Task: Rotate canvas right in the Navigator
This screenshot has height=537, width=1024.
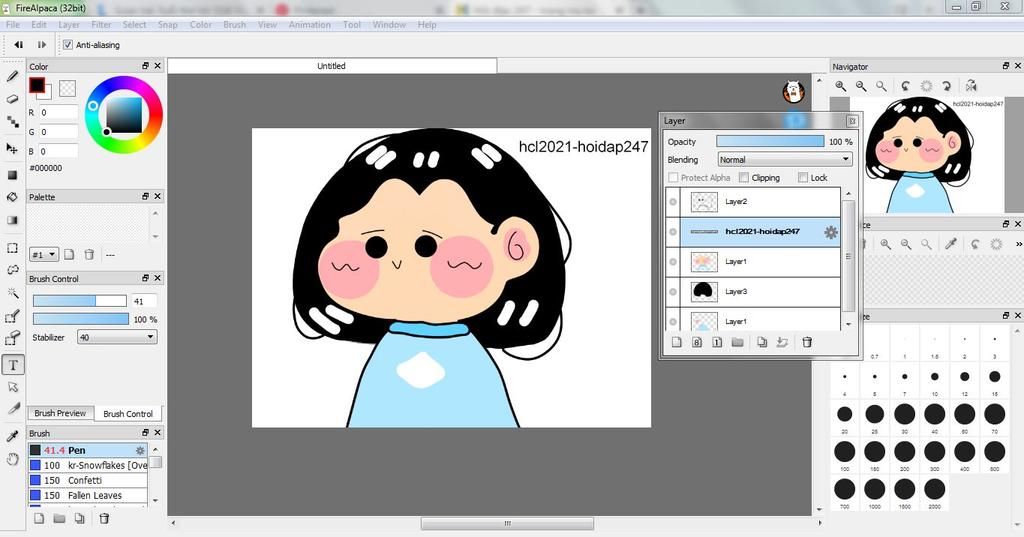Action: coord(946,86)
